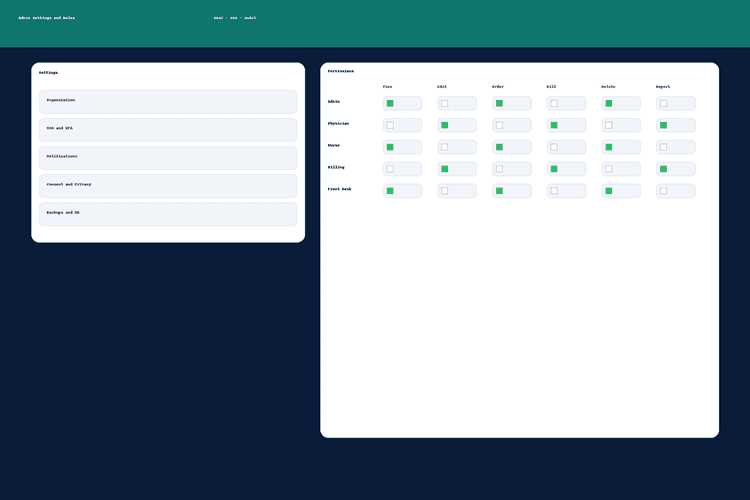Enable the Edit permission for Admin

pos(445,103)
